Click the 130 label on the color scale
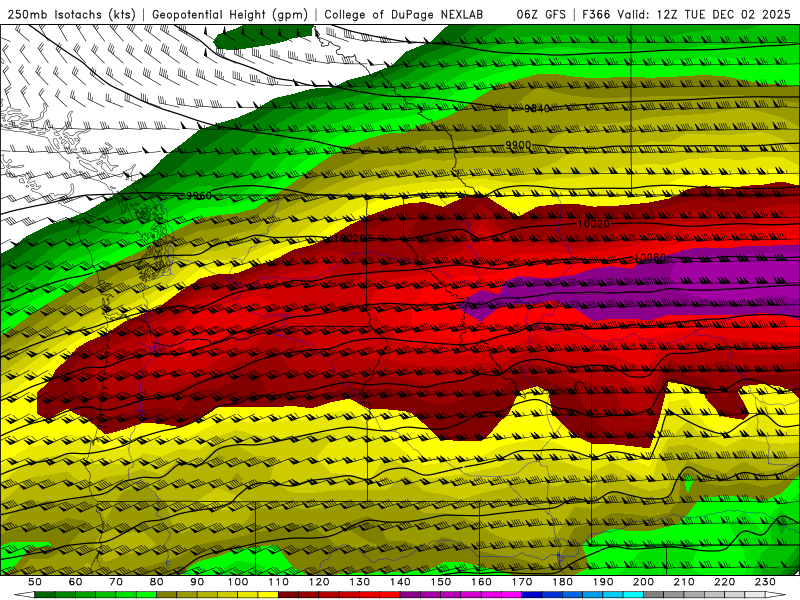Viewport: 800px width, 600px height. (x=360, y=582)
